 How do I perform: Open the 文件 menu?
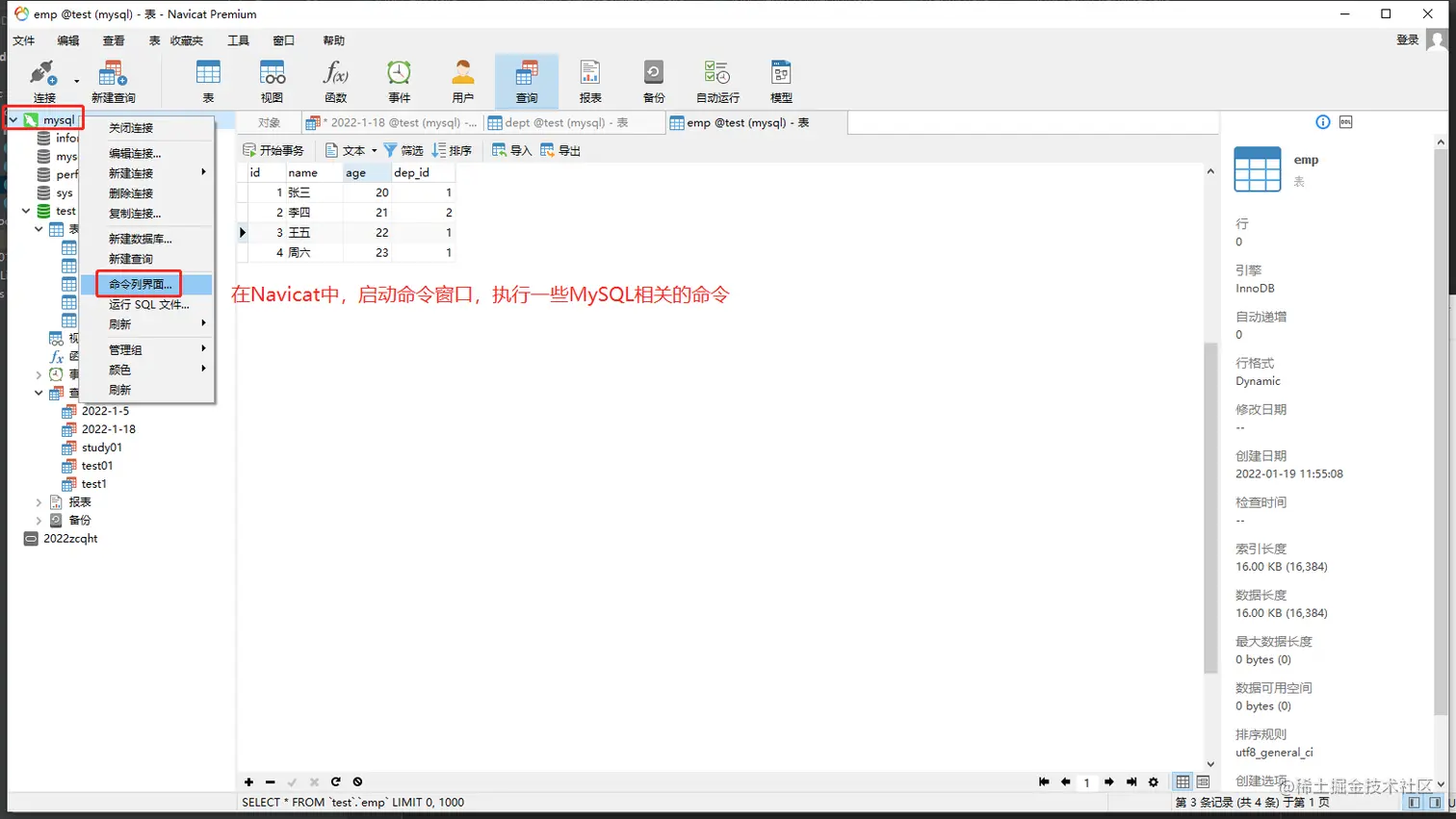[24, 40]
